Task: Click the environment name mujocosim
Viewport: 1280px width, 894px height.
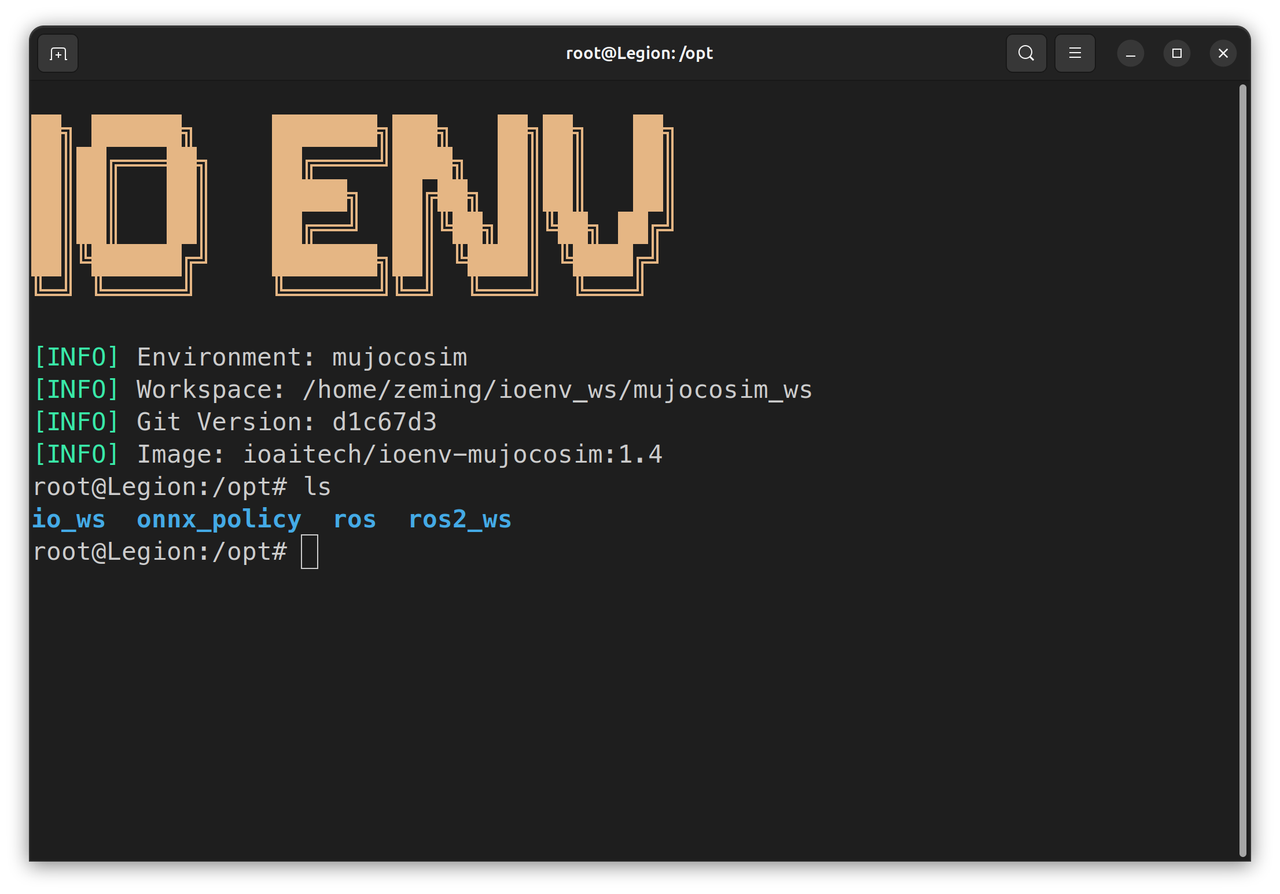Action: pos(399,358)
